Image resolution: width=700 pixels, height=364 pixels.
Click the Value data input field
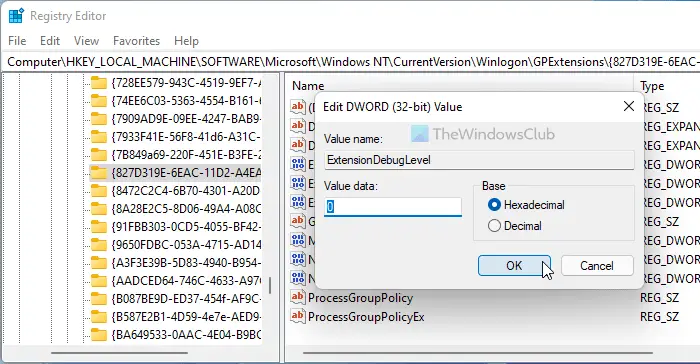pos(393,207)
